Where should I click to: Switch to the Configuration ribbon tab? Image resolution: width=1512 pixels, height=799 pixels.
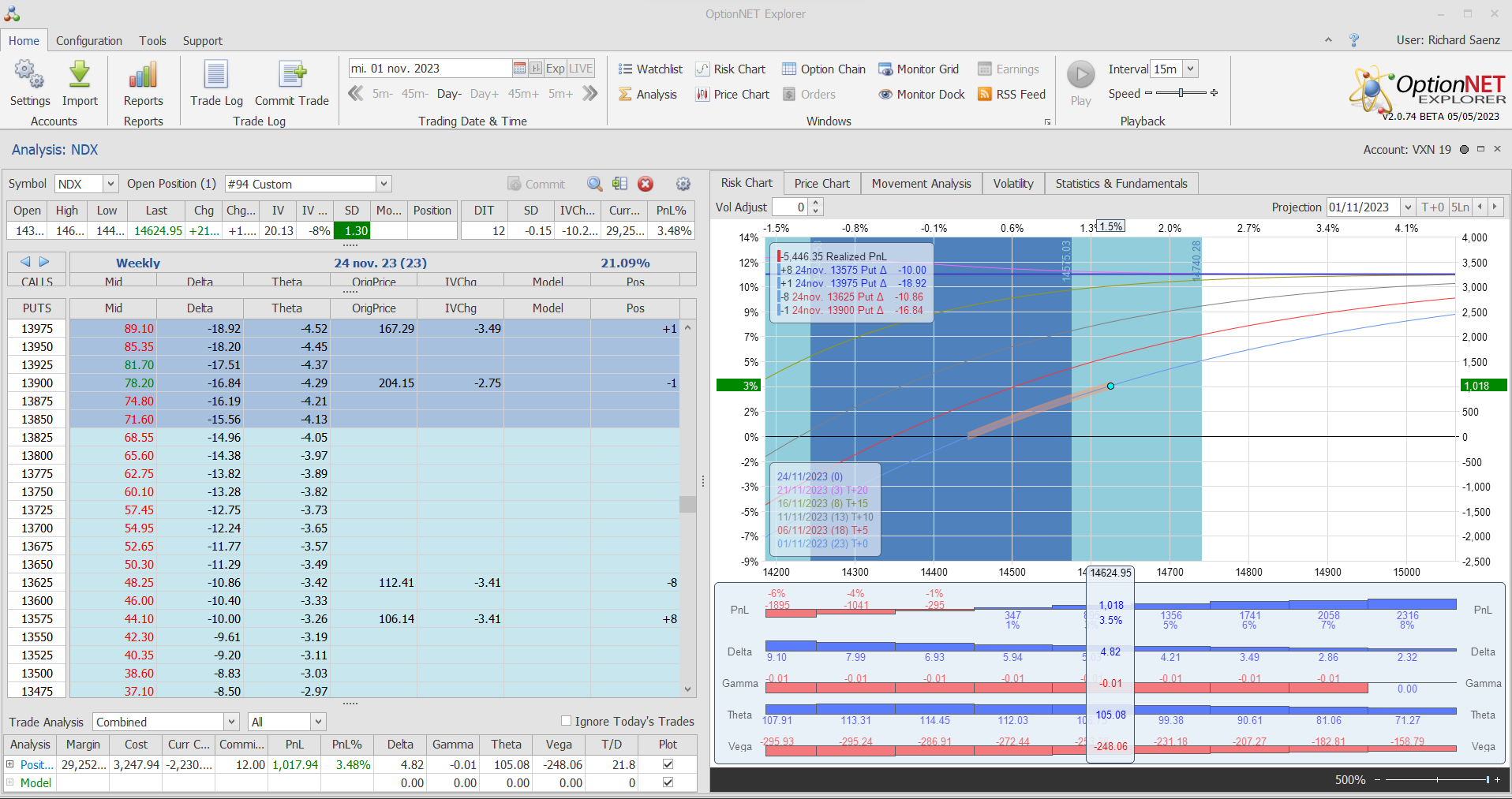89,41
